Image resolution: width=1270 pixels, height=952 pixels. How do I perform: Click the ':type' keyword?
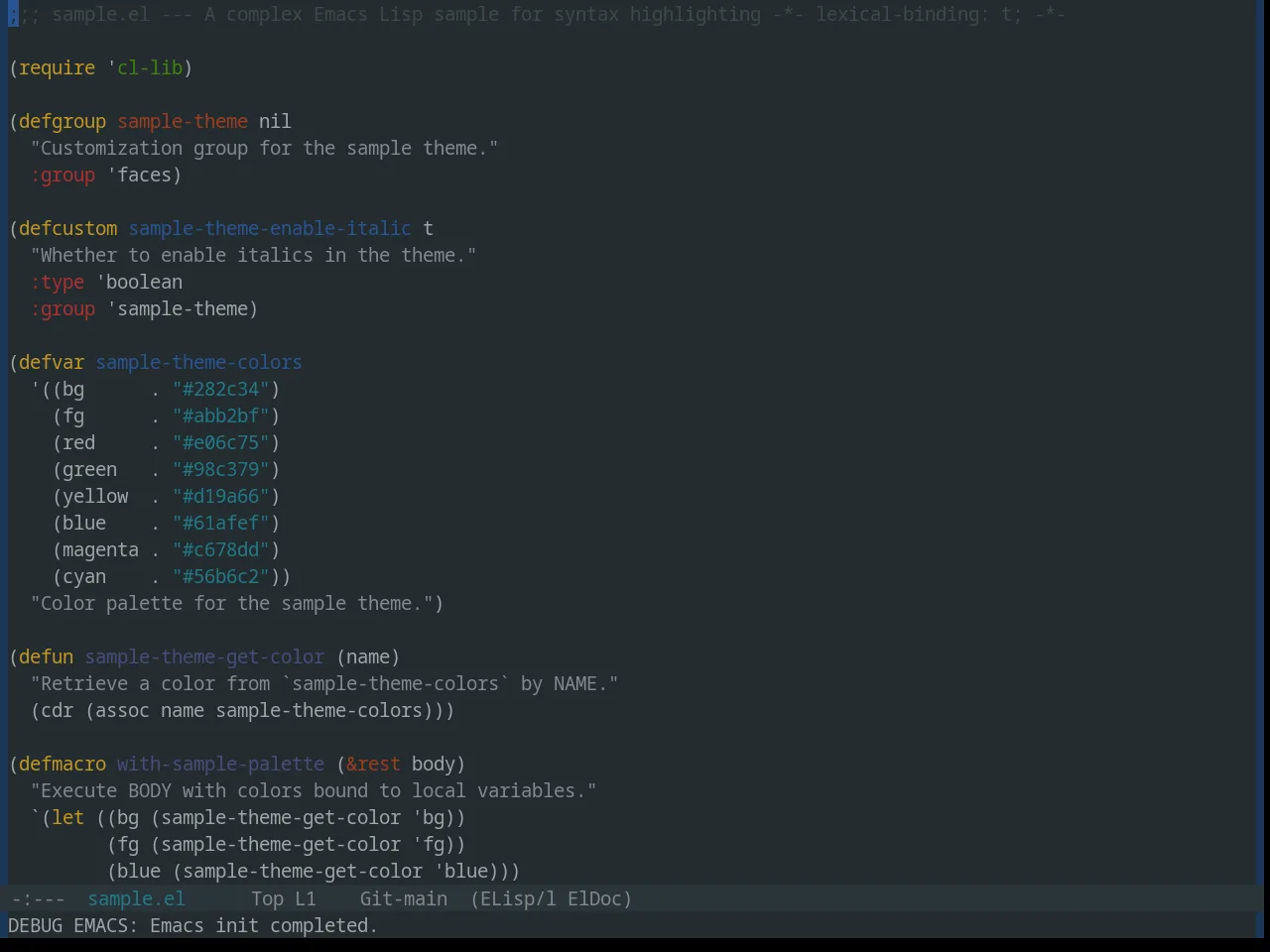click(58, 282)
